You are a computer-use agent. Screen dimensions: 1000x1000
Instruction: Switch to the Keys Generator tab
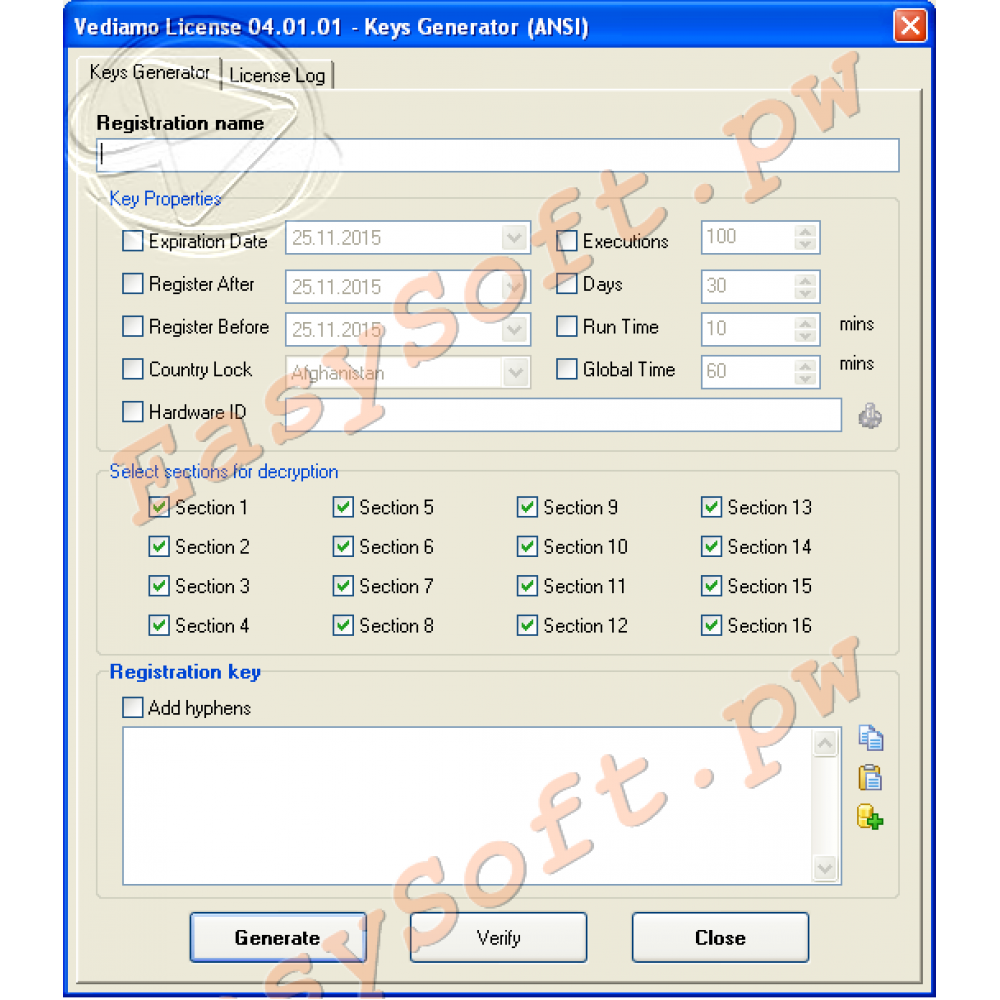click(x=149, y=73)
